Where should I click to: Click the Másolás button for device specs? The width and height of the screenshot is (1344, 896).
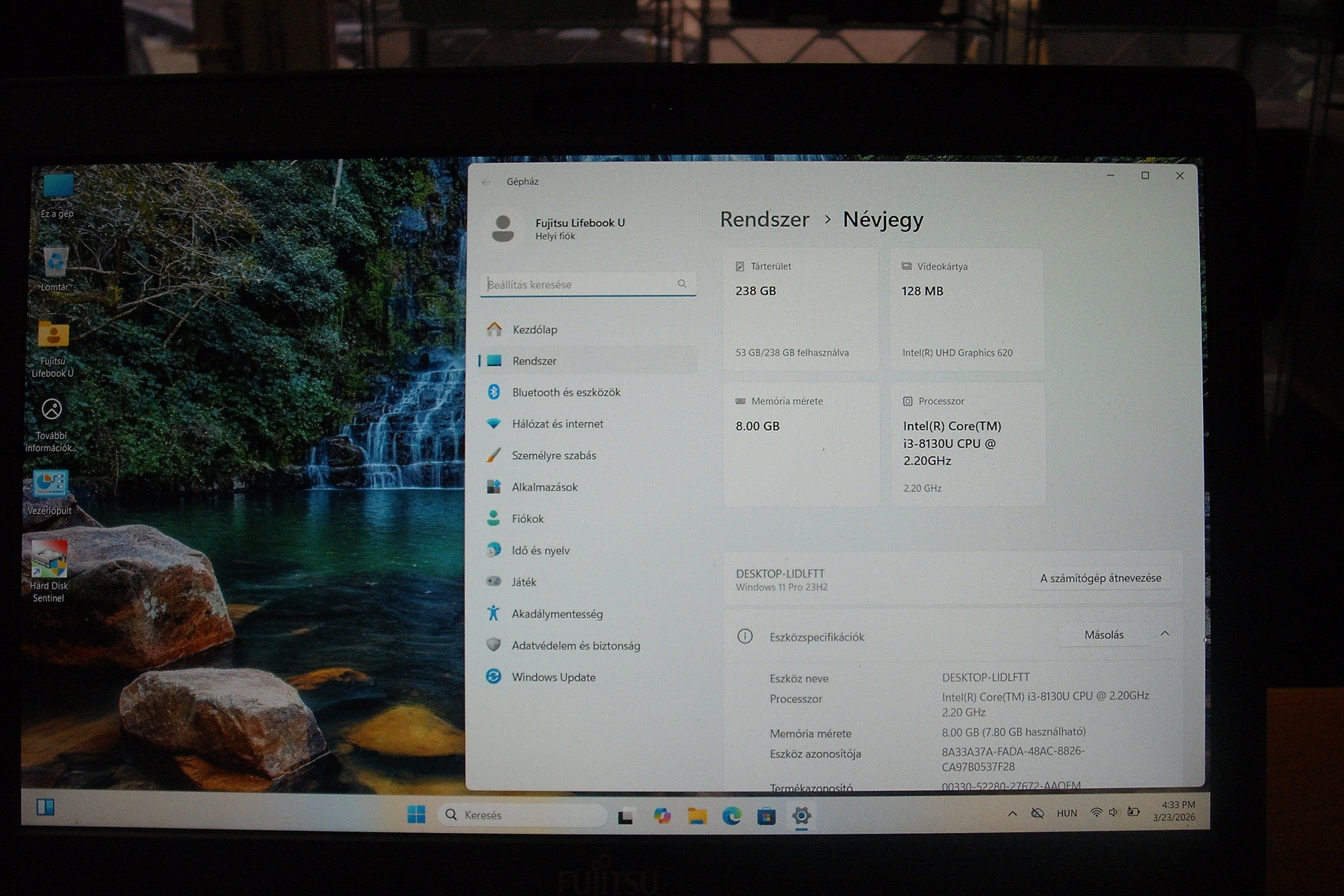click(x=1104, y=634)
